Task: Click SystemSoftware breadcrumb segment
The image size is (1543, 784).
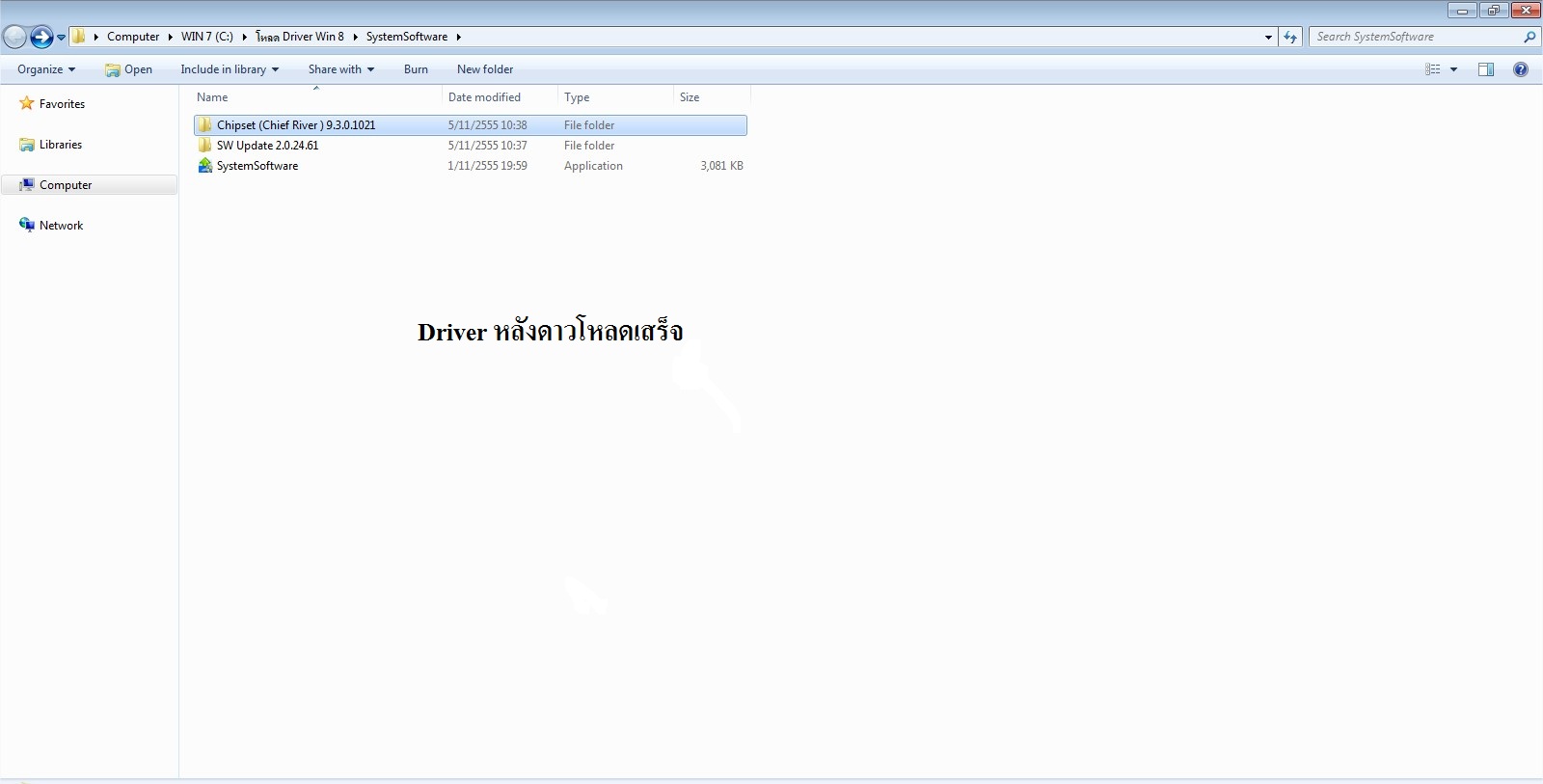Action: [x=407, y=37]
